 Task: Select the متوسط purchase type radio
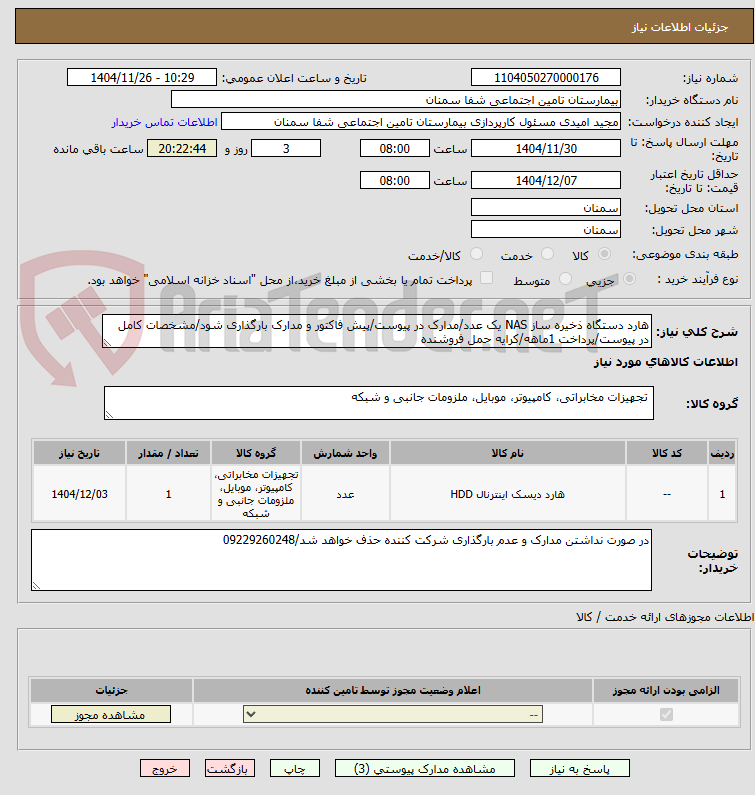click(x=565, y=279)
